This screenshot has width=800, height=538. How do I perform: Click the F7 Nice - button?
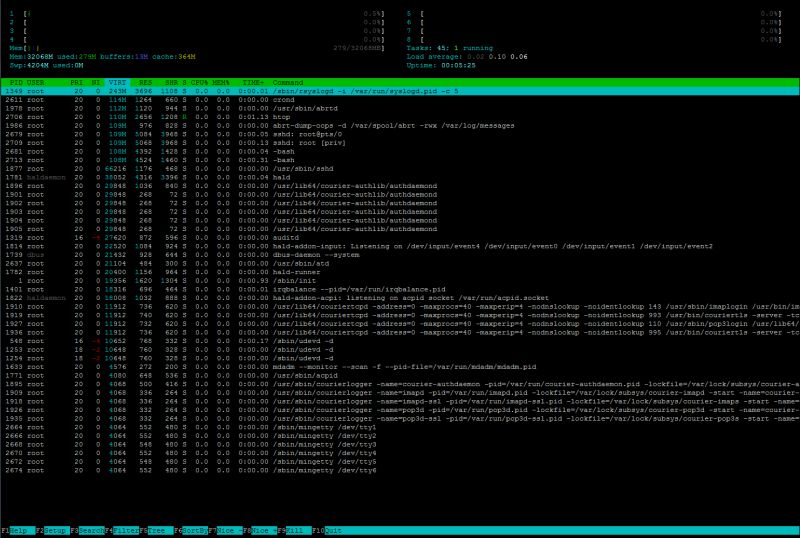click(x=226, y=530)
